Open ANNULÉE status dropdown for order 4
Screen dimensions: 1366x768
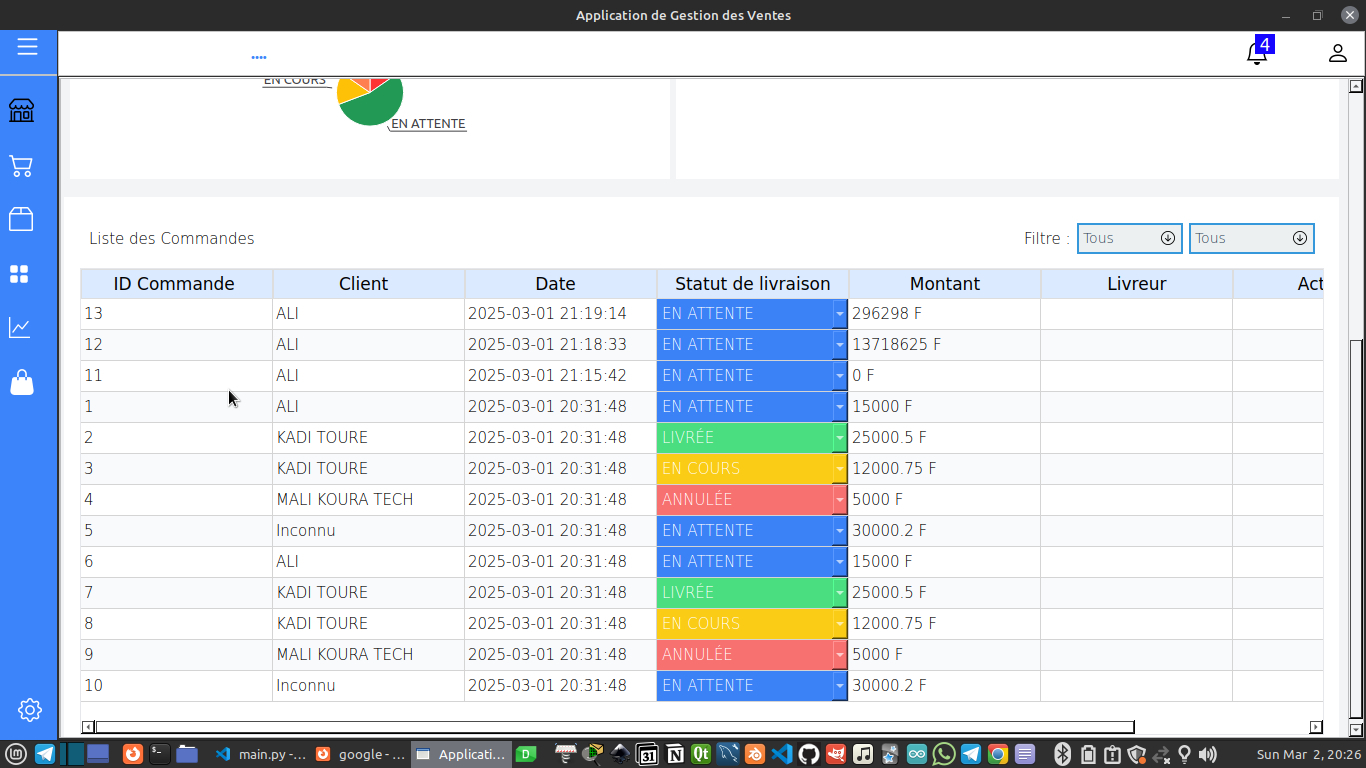click(x=839, y=500)
